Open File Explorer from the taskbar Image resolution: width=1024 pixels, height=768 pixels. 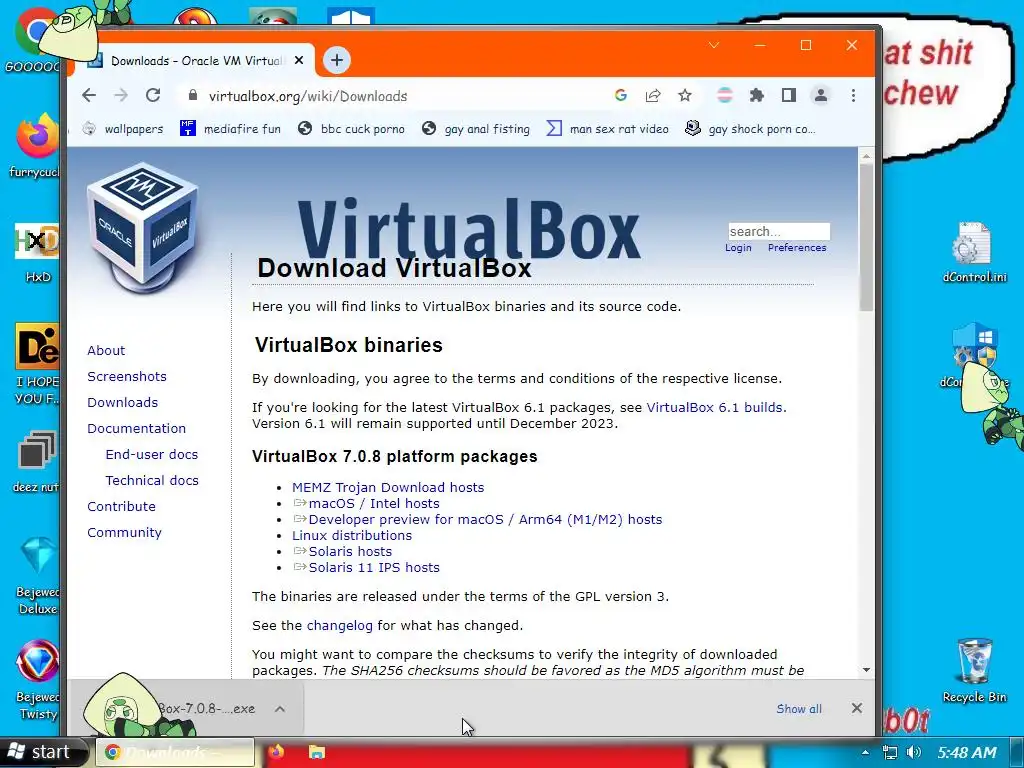(317, 752)
